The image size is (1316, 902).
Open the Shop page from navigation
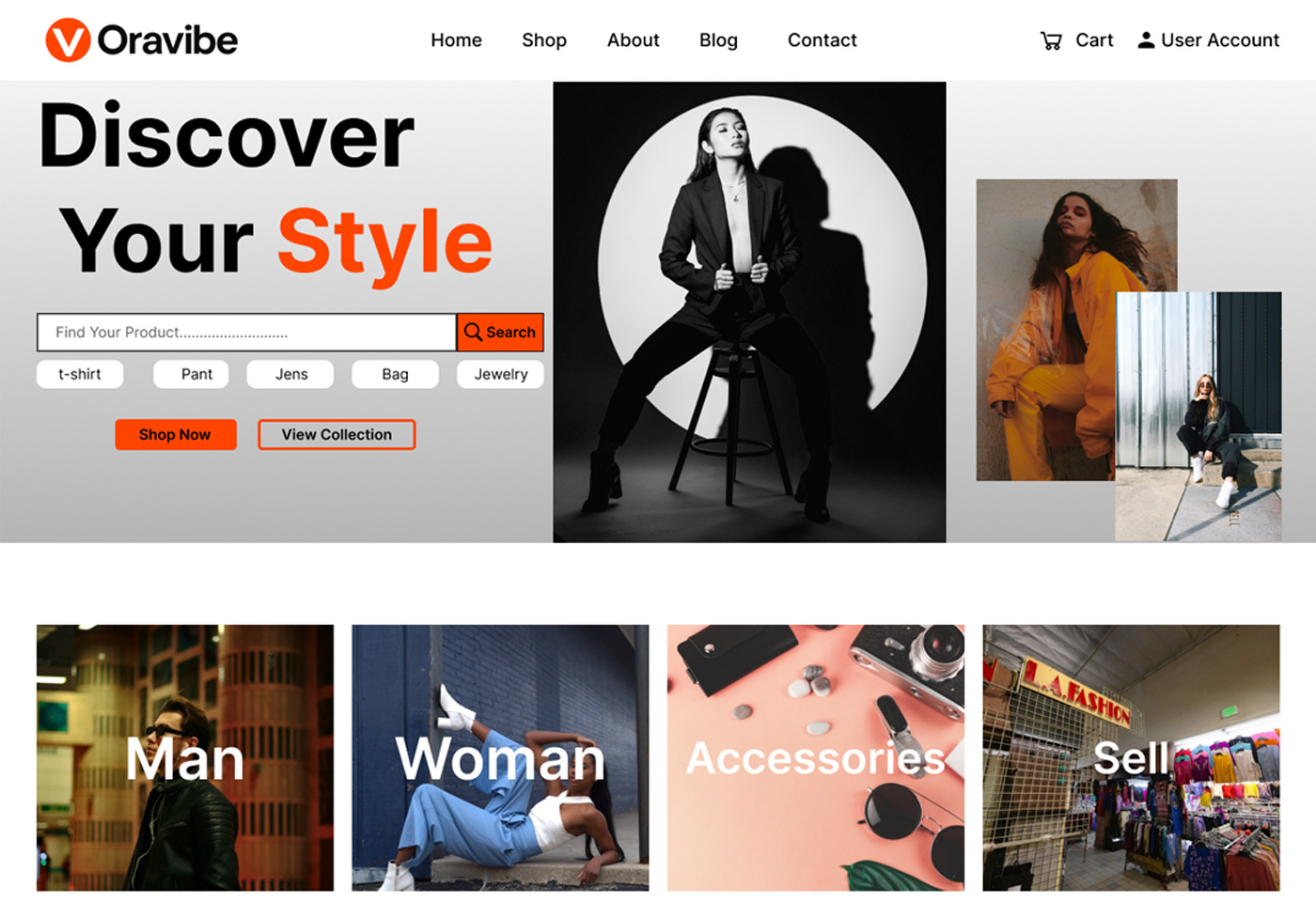[x=544, y=39]
